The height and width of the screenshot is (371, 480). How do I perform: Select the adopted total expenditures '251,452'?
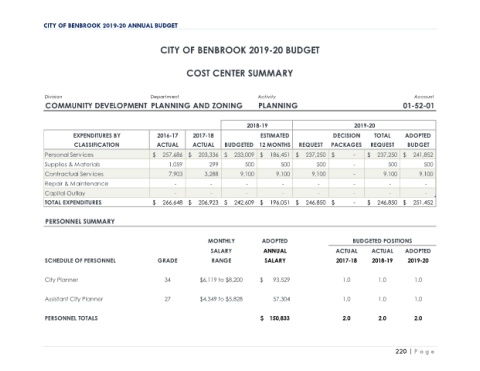click(x=423, y=202)
